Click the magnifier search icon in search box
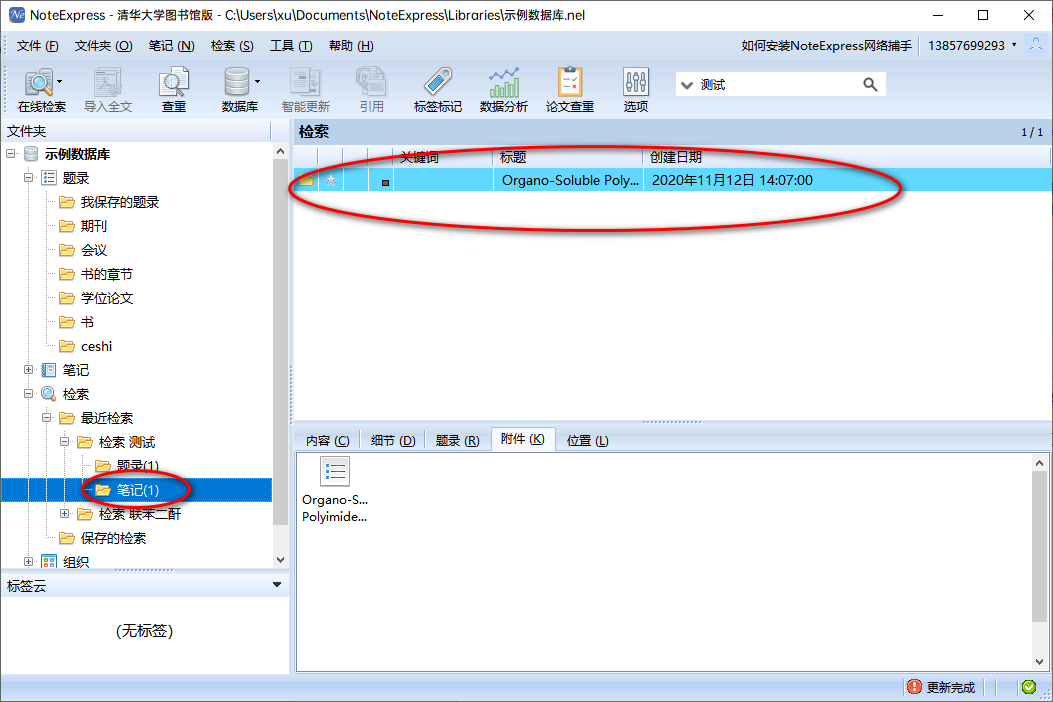The image size is (1053, 702). tap(870, 85)
